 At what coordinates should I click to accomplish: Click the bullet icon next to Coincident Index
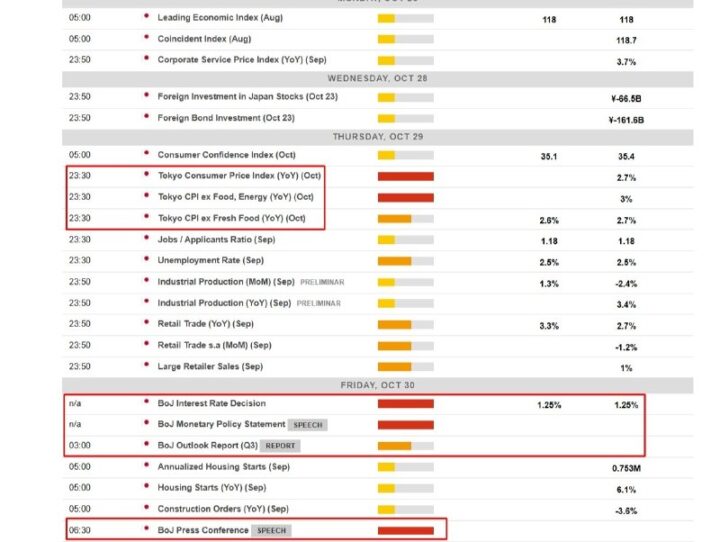click(146, 37)
